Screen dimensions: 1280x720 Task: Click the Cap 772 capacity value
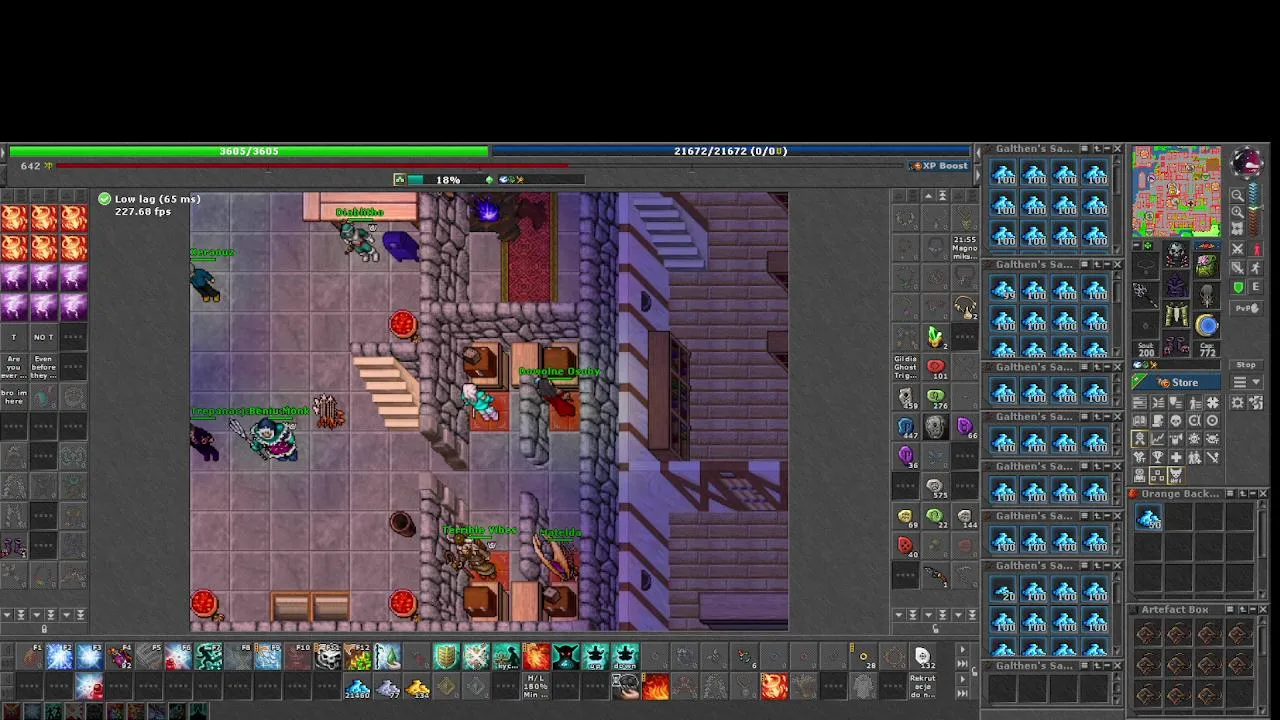coord(1207,349)
